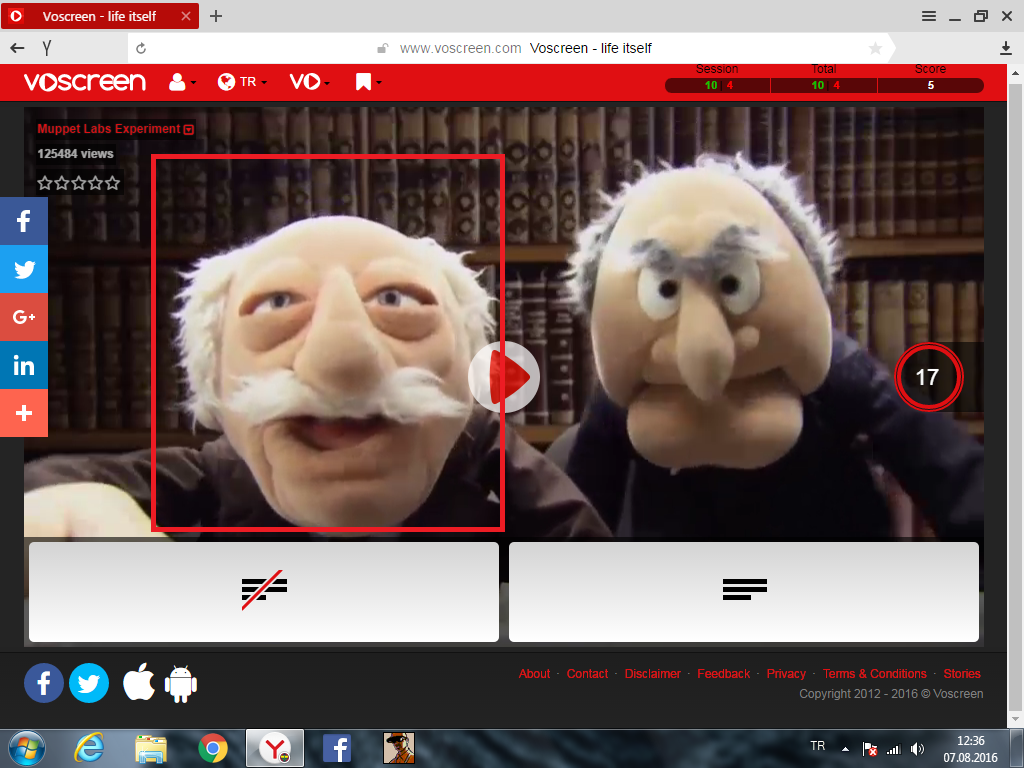Open the Apple app store link
This screenshot has height=768, width=1024.
click(139, 682)
